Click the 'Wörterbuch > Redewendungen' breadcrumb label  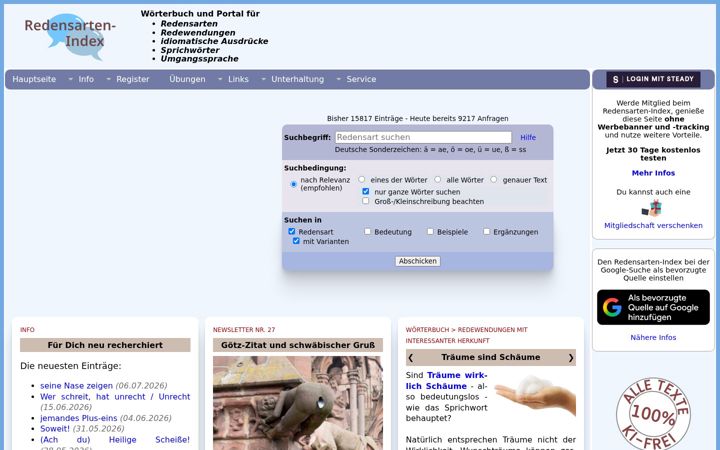(467, 335)
